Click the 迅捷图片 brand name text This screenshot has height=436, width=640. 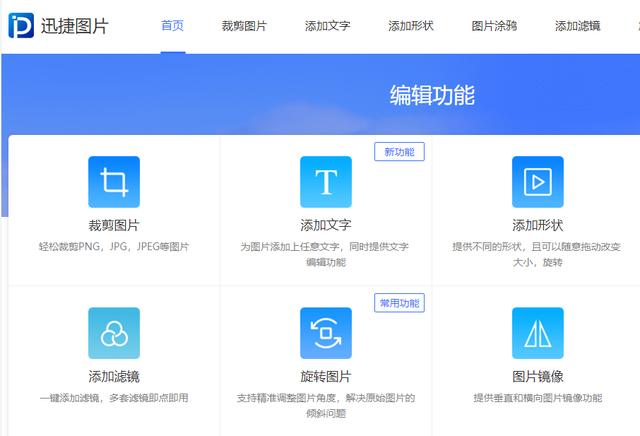pos(75,26)
